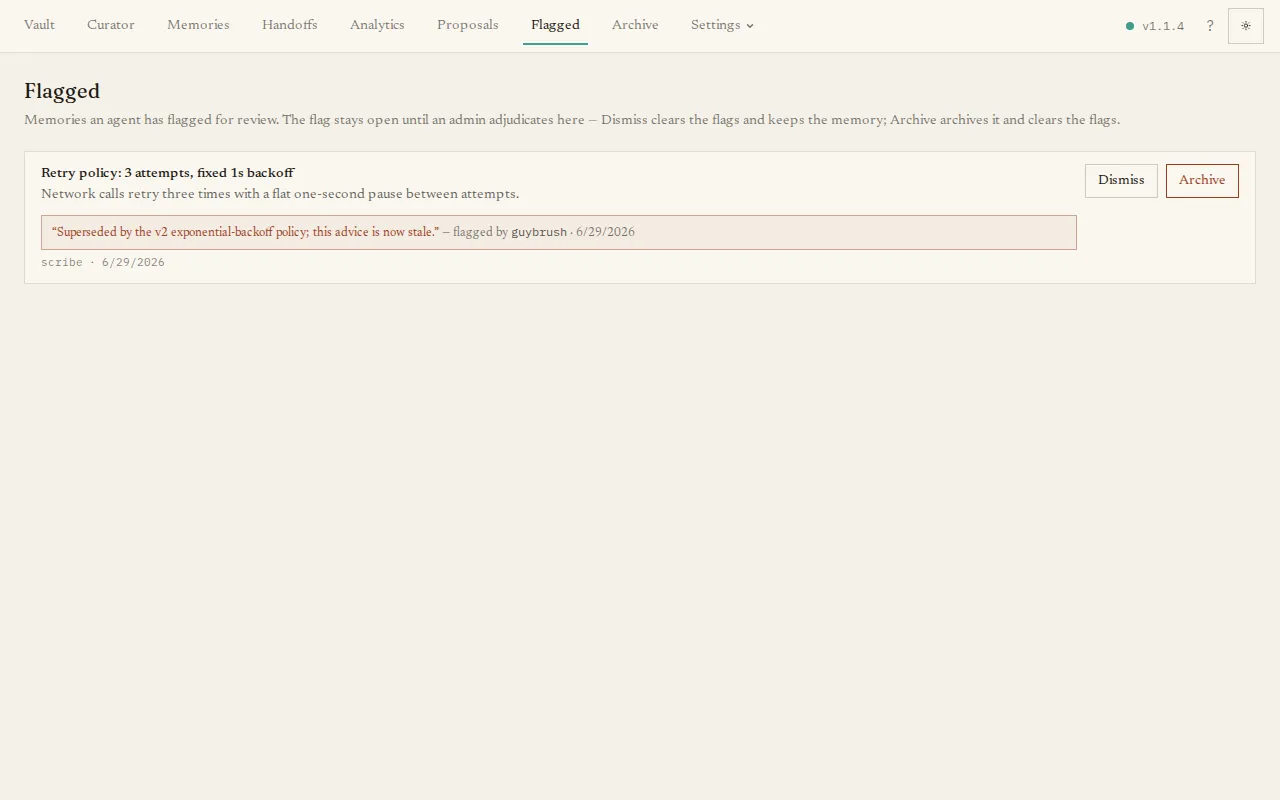
Task: Click the help question mark icon
Action: point(1210,26)
